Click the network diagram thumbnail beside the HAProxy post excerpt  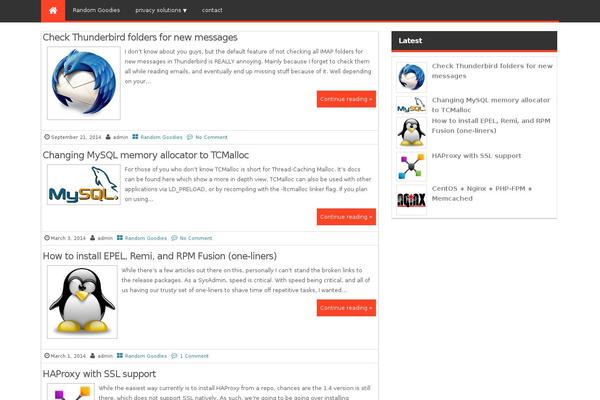click(71, 392)
